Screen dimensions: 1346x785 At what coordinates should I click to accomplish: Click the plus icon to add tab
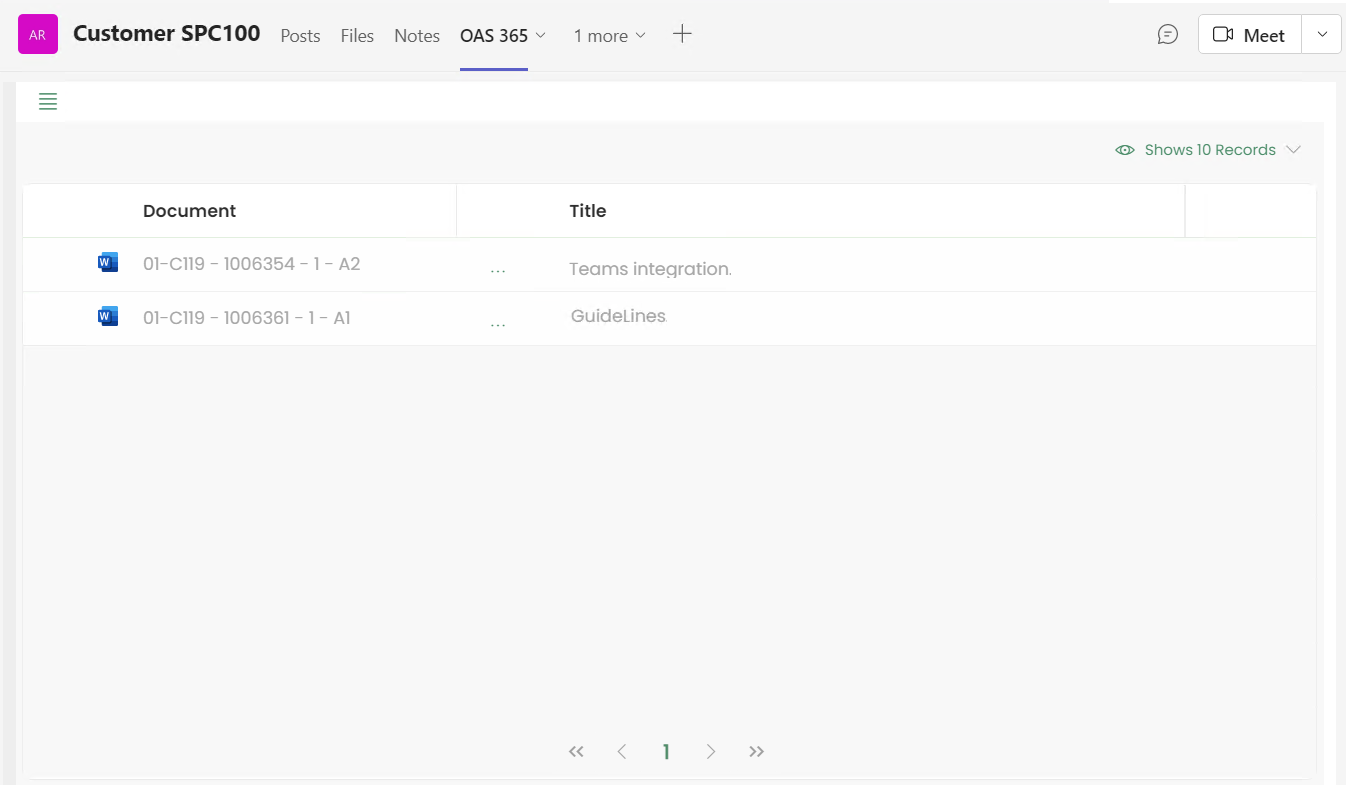click(682, 35)
